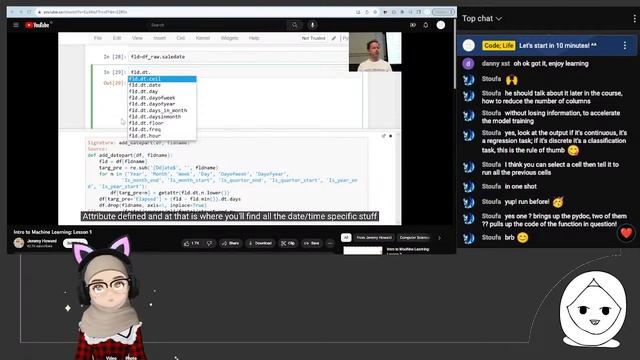Open the YouTube notifications bell

tap(426, 25)
